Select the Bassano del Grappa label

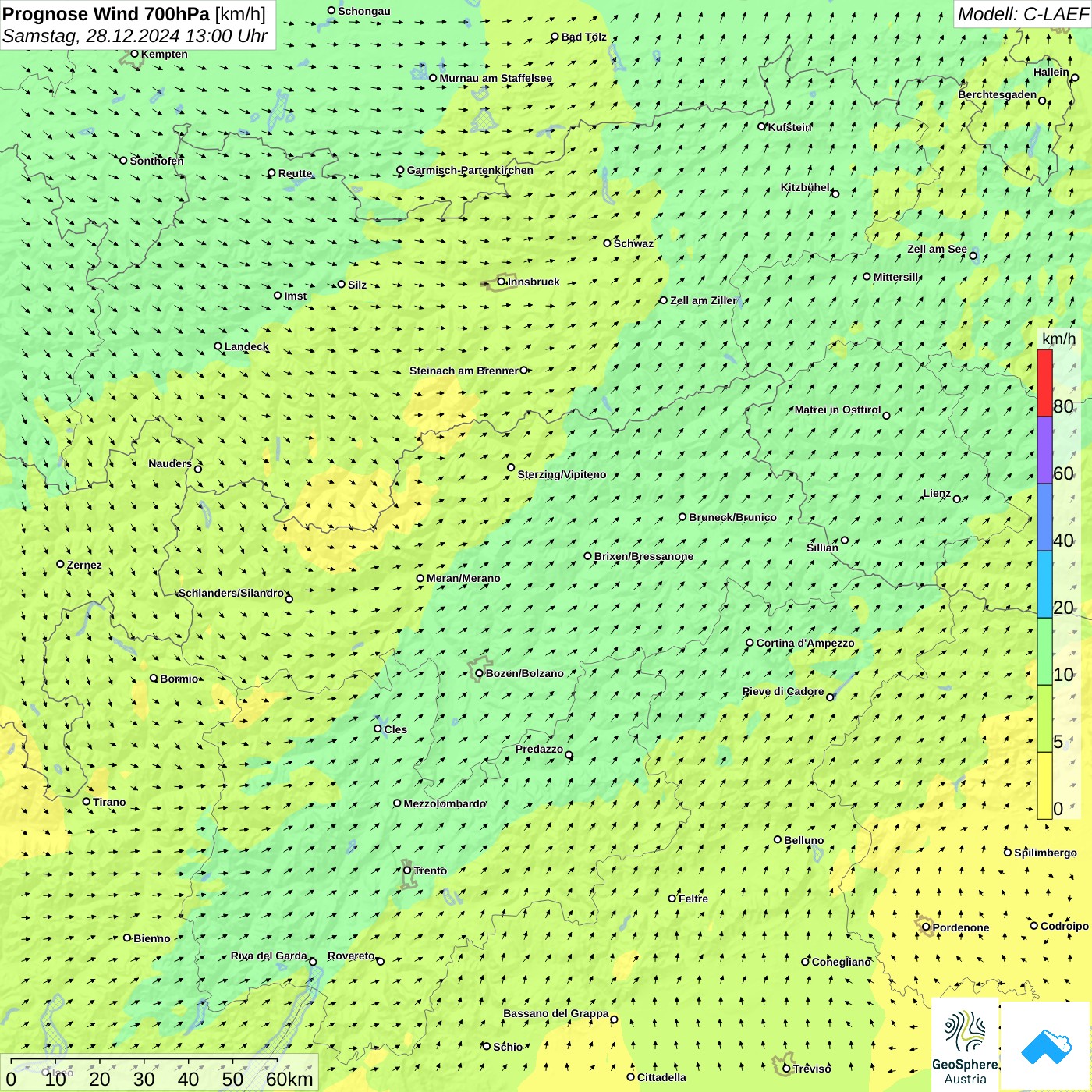[556, 1013]
